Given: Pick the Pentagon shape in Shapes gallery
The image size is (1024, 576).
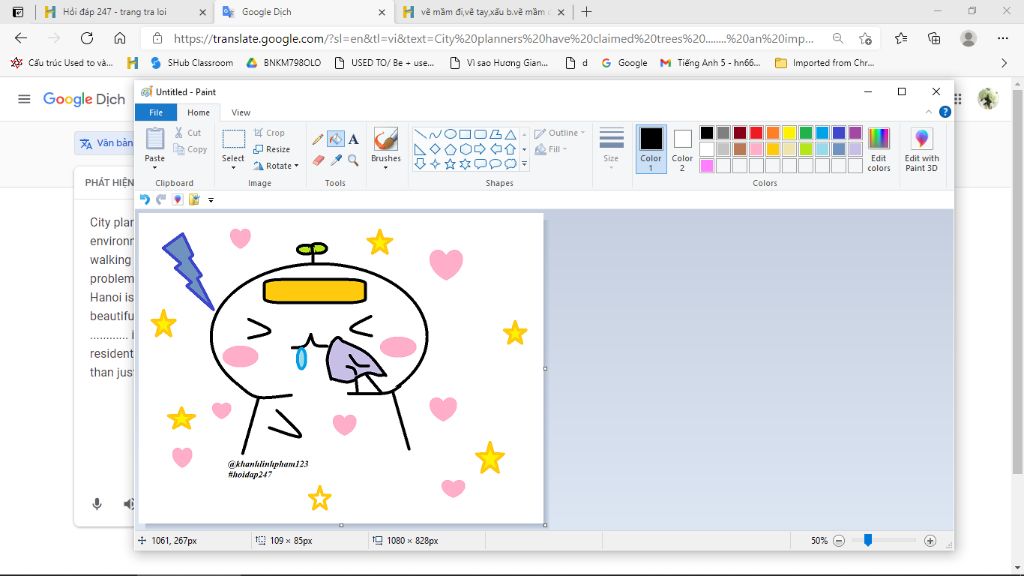Looking at the screenshot, I should [450, 150].
